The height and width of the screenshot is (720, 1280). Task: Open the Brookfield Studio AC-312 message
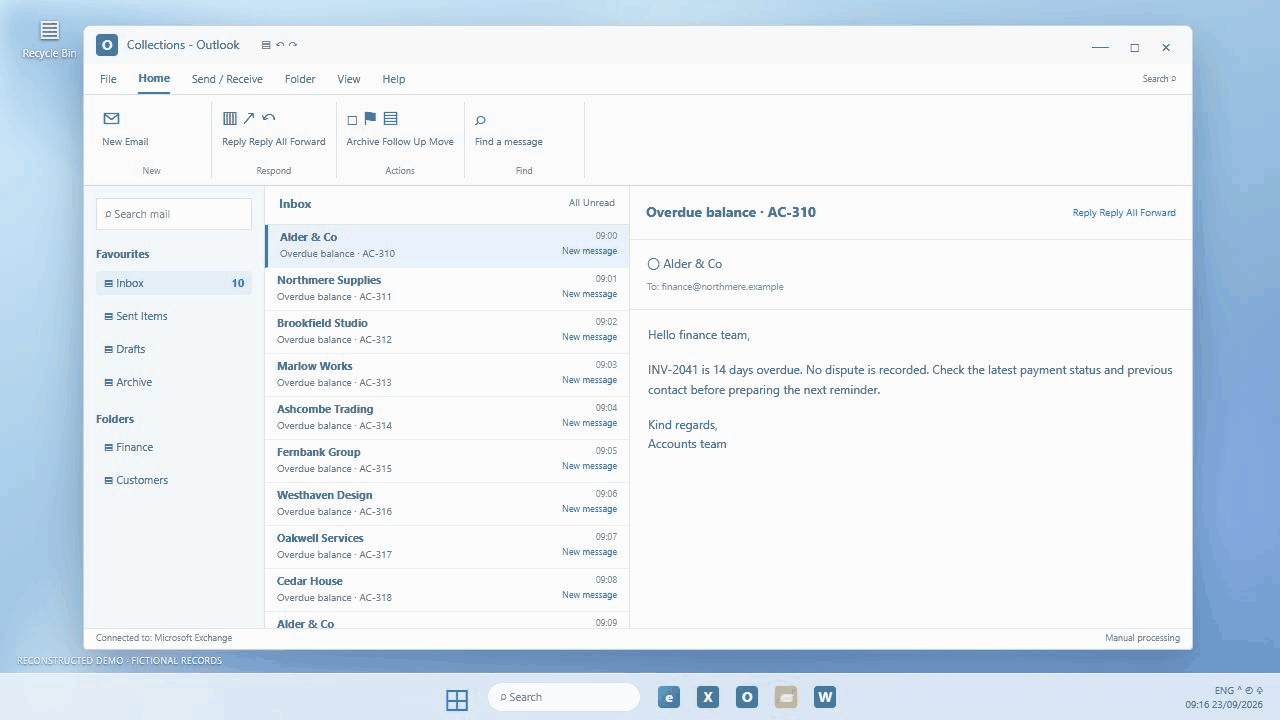coord(447,332)
